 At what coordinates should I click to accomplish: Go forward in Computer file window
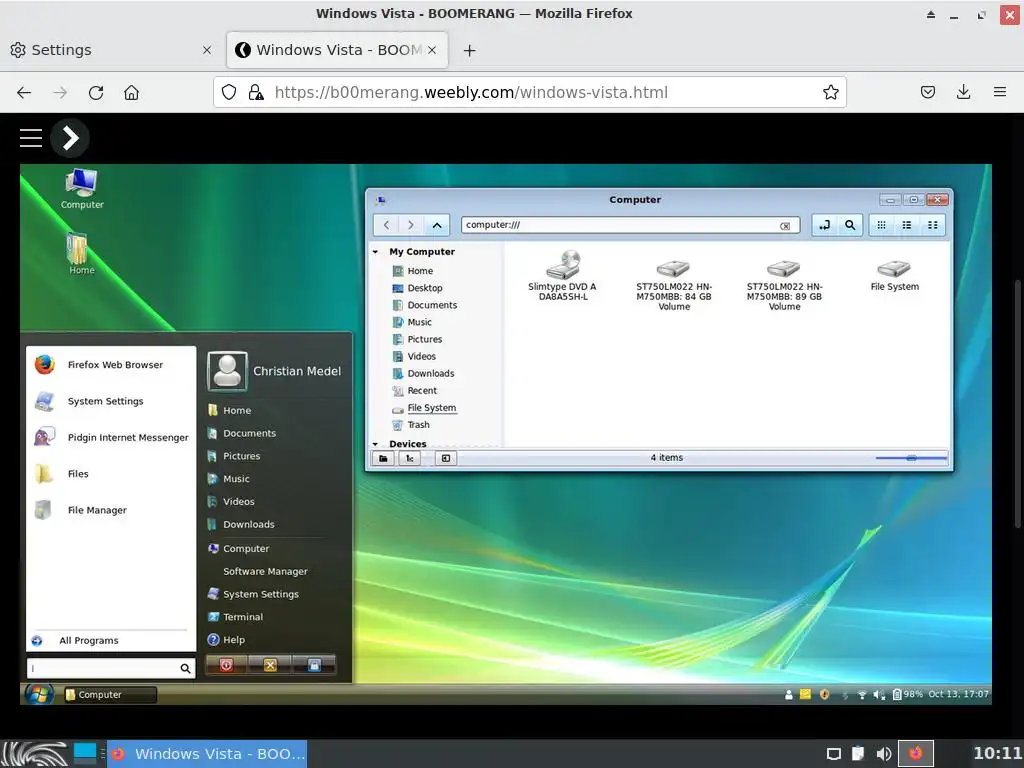(411, 225)
